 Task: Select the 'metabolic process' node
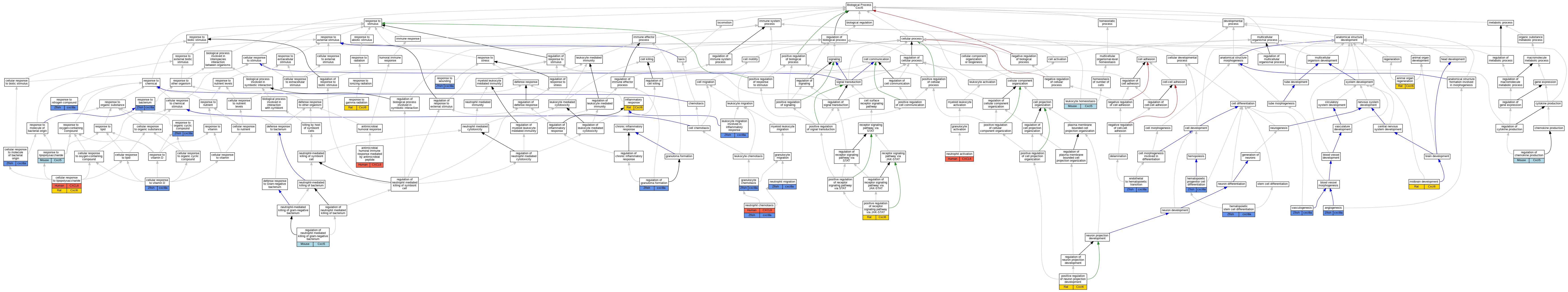coord(1500,23)
